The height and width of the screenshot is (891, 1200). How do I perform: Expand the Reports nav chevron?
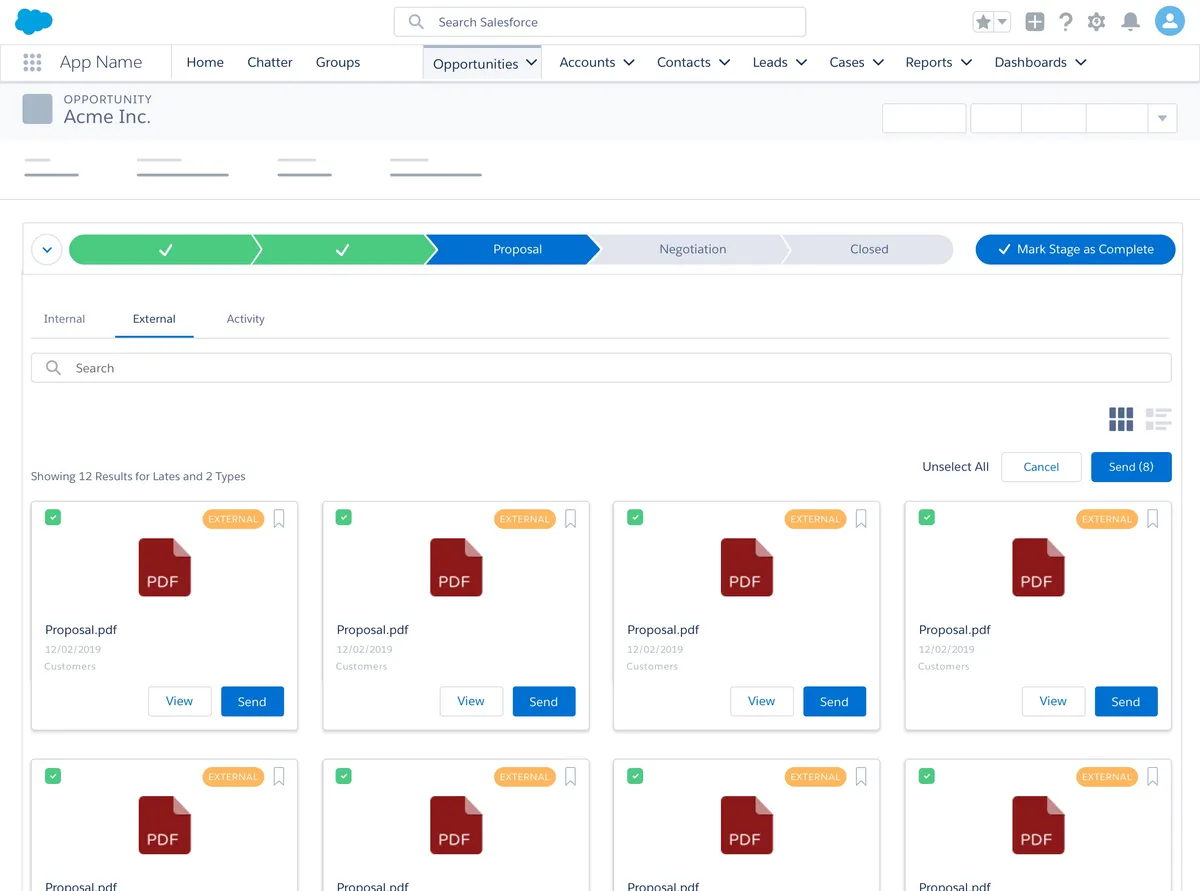(967, 62)
